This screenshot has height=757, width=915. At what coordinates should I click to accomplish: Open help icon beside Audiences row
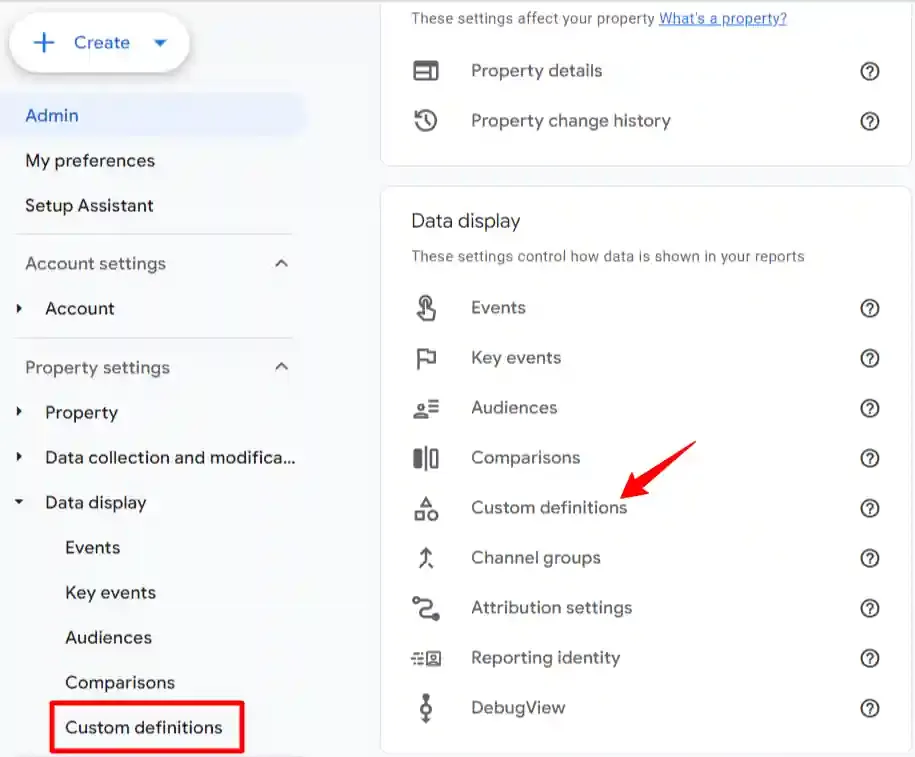tap(869, 408)
